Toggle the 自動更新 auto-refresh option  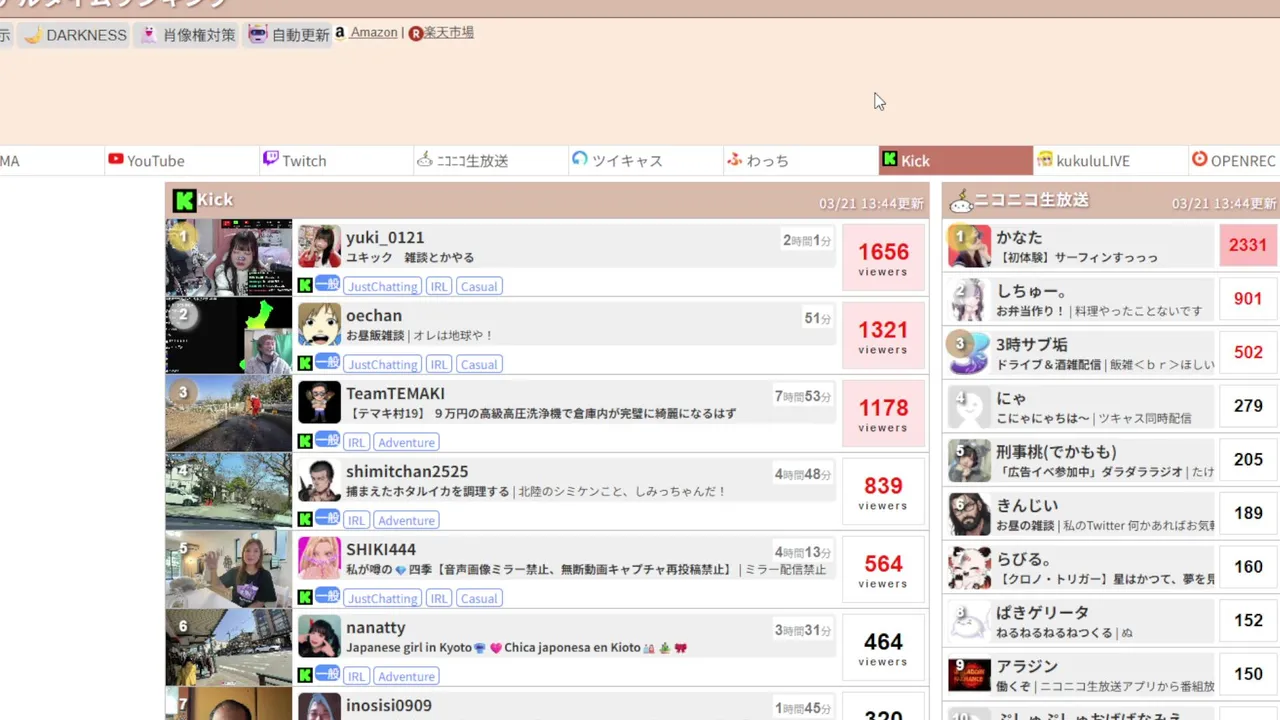[288, 35]
